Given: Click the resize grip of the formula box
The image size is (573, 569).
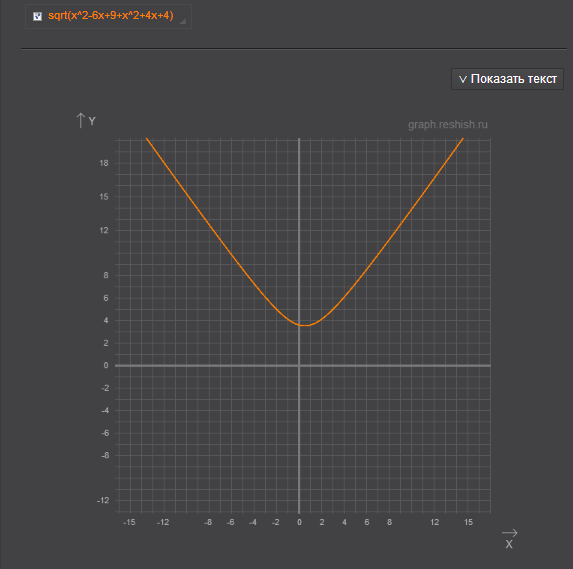Looking at the screenshot, I should (x=183, y=22).
